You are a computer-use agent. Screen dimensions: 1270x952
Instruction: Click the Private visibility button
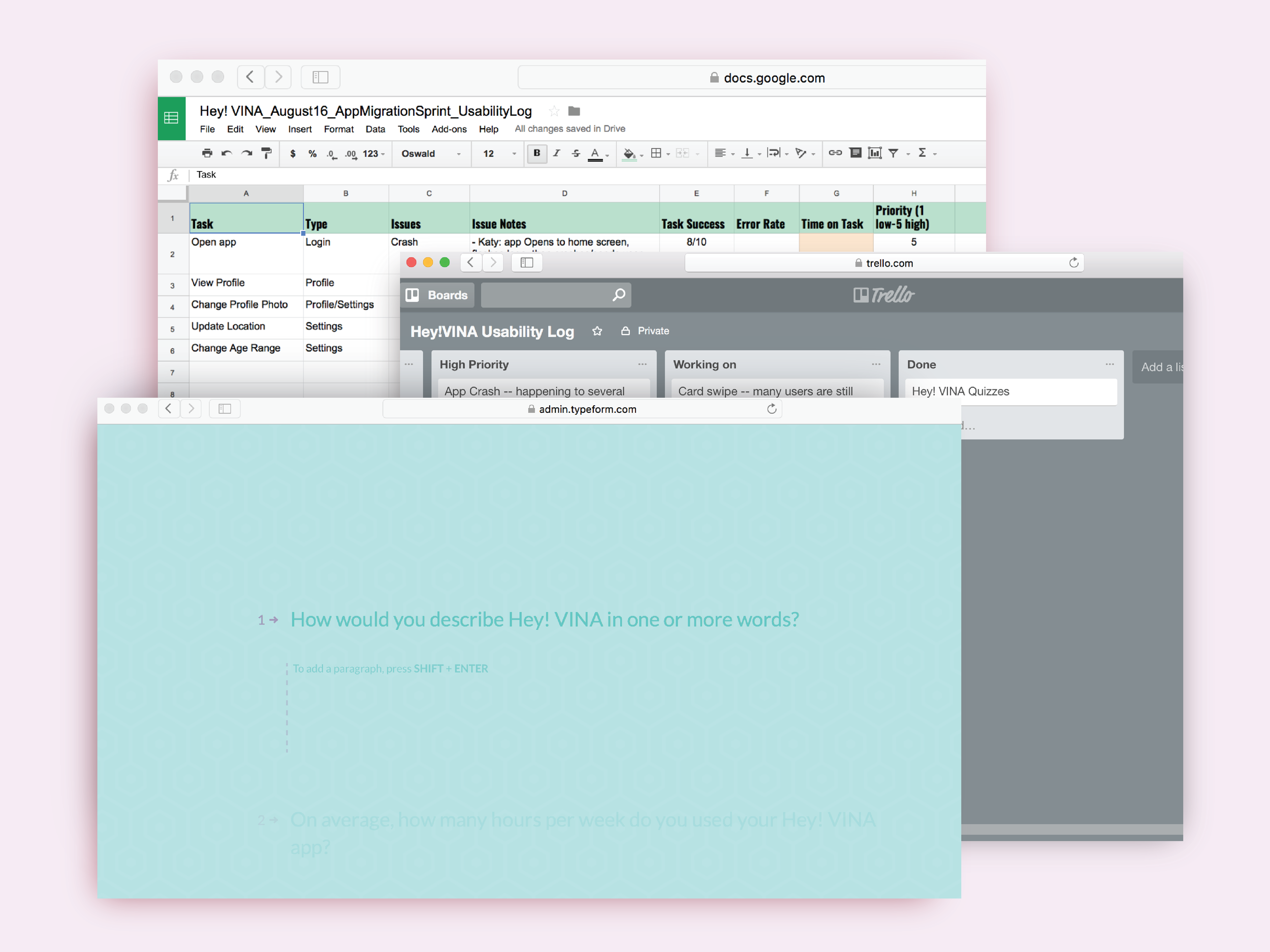[x=645, y=331]
